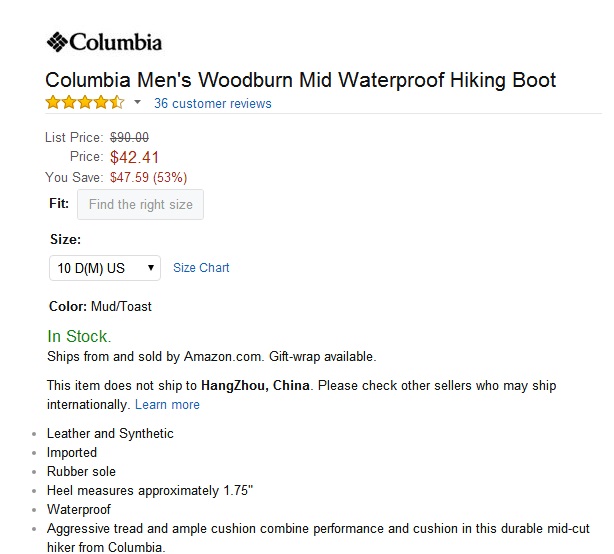Click the Learn more shipping link
This screenshot has height=554, width=614.
point(167,404)
